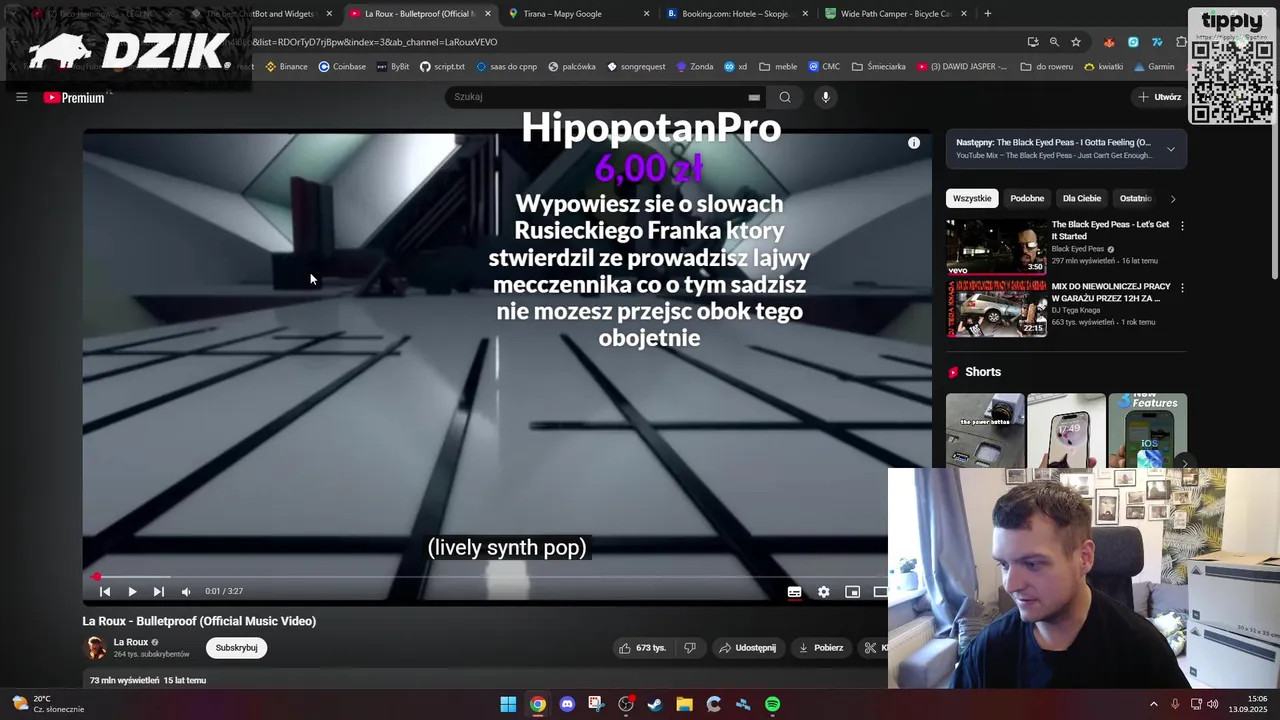Bookmark this page with star icon
Screen dimensions: 1280x720
(x=1076, y=42)
